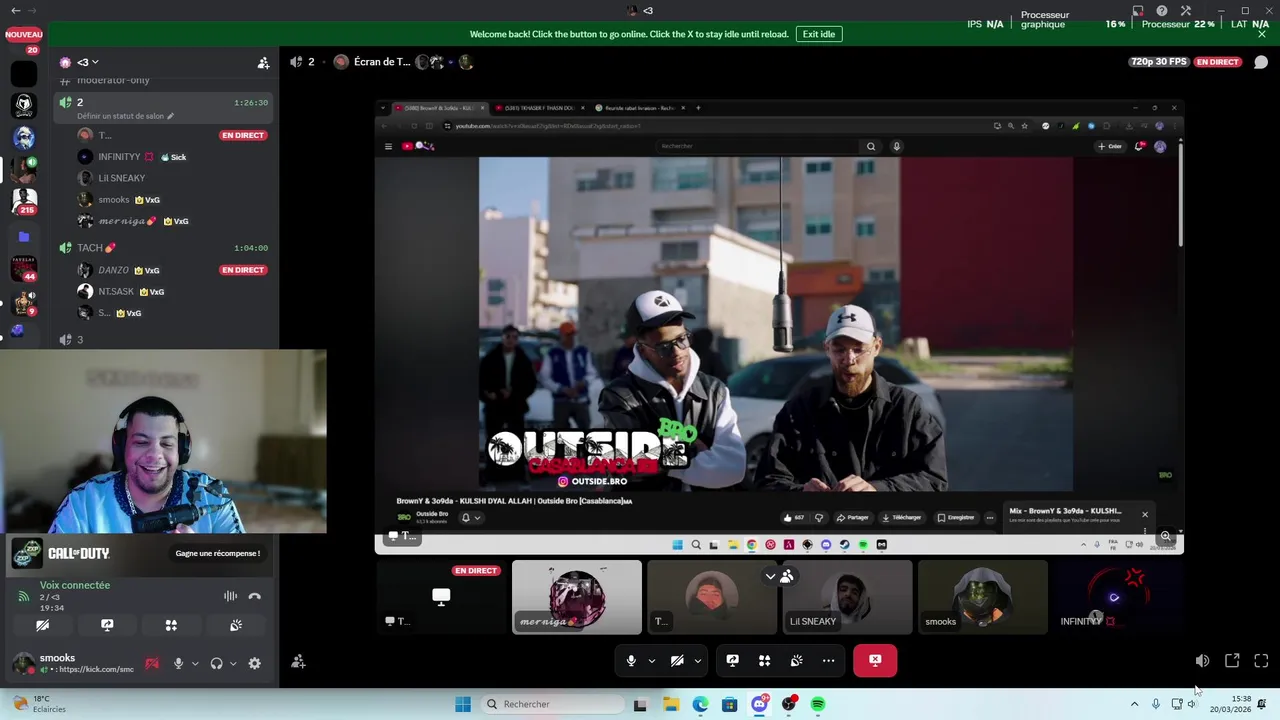
Task: Expand microphone options in call control bar
Action: click(x=651, y=660)
